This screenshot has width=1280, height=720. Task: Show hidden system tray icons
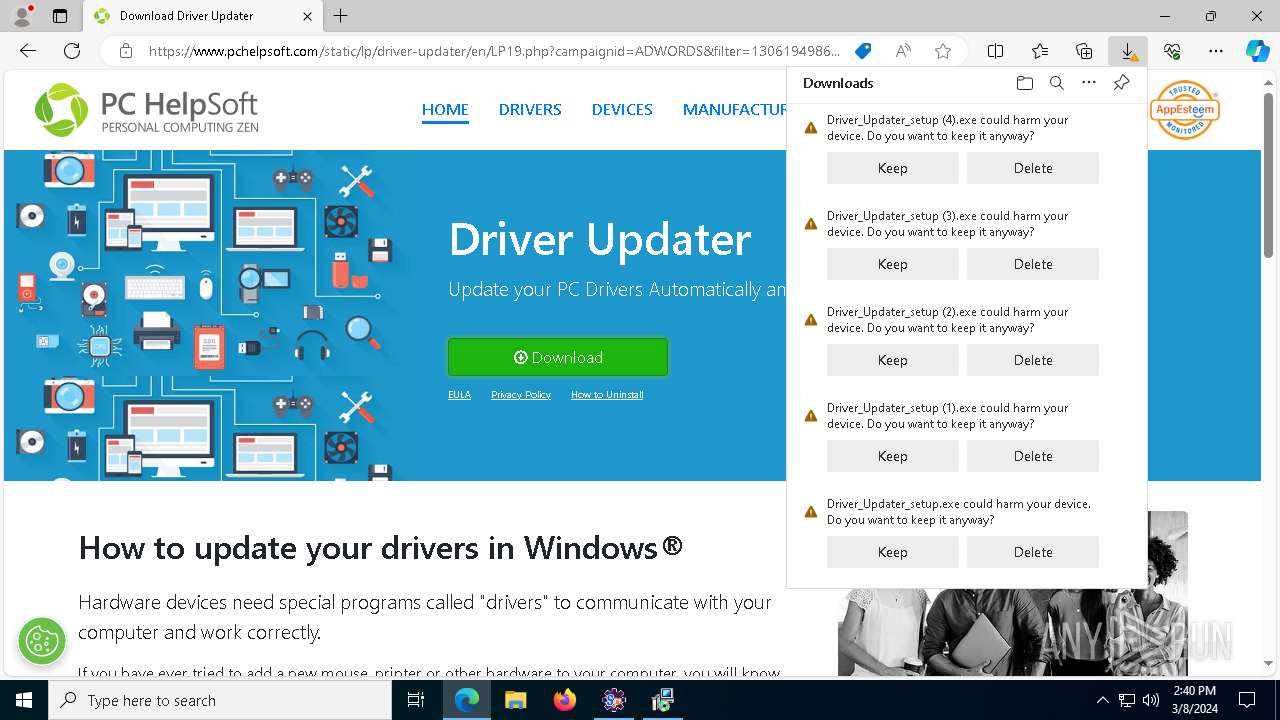(x=1102, y=700)
